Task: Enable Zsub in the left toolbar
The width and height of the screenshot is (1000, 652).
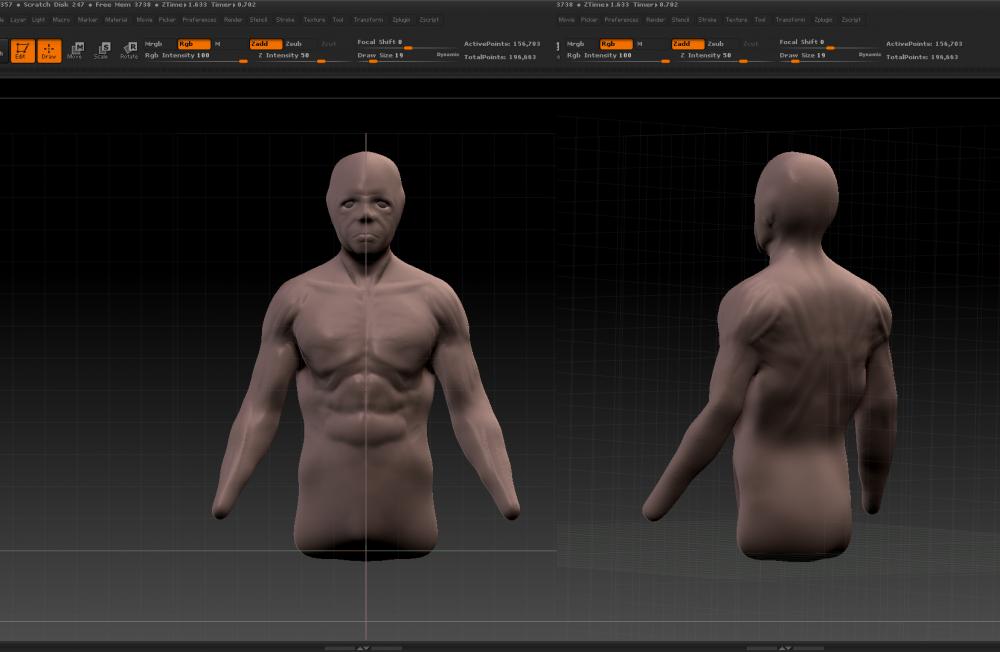Action: [x=294, y=44]
